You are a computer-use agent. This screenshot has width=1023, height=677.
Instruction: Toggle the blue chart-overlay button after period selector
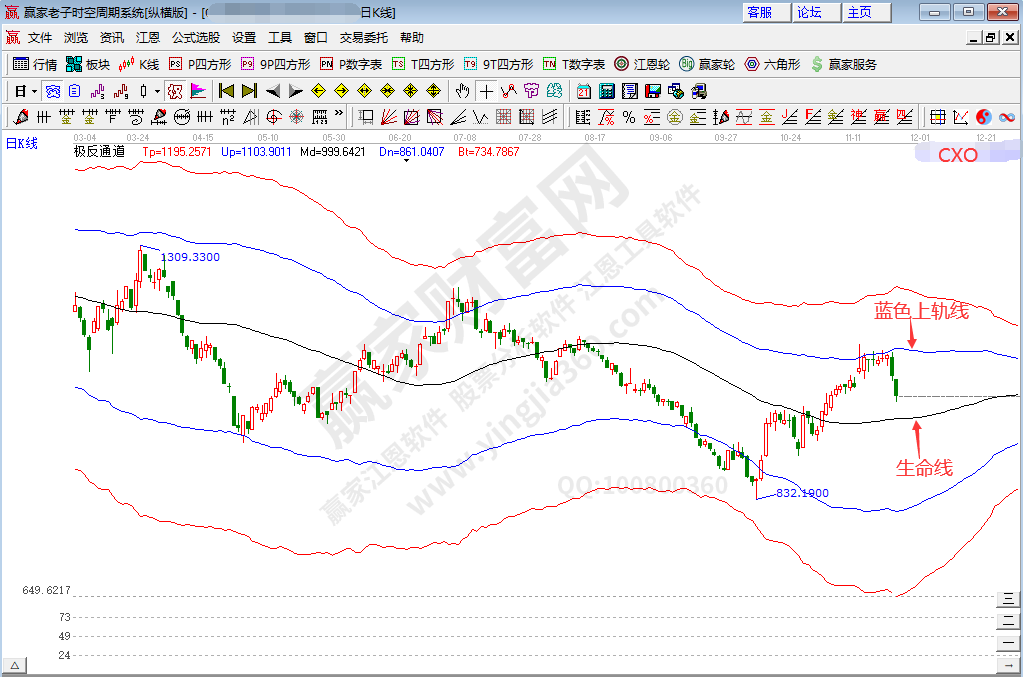coord(53,91)
